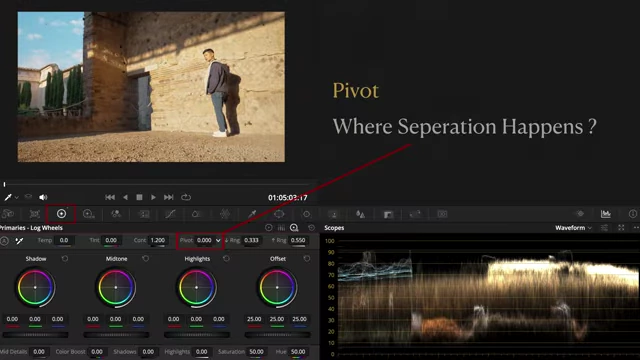Toggle the unmix icon beside the speaker

pyautogui.click(x=28, y=197)
